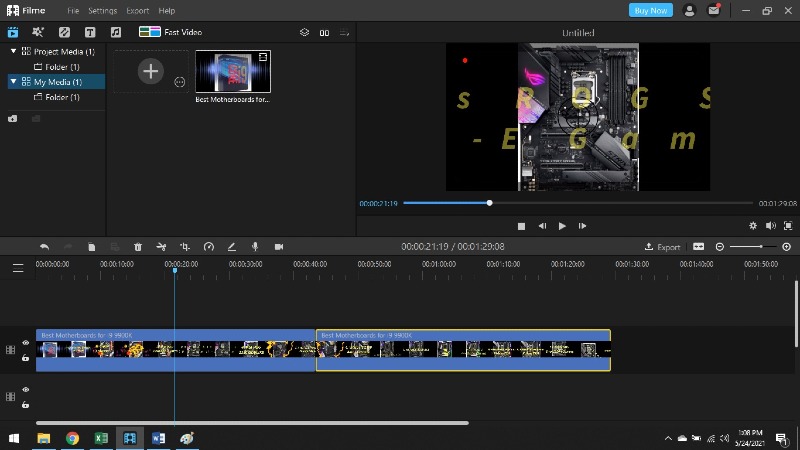This screenshot has width=800, height=450.
Task: Click the fit timeline to window icon
Action: coord(698,247)
